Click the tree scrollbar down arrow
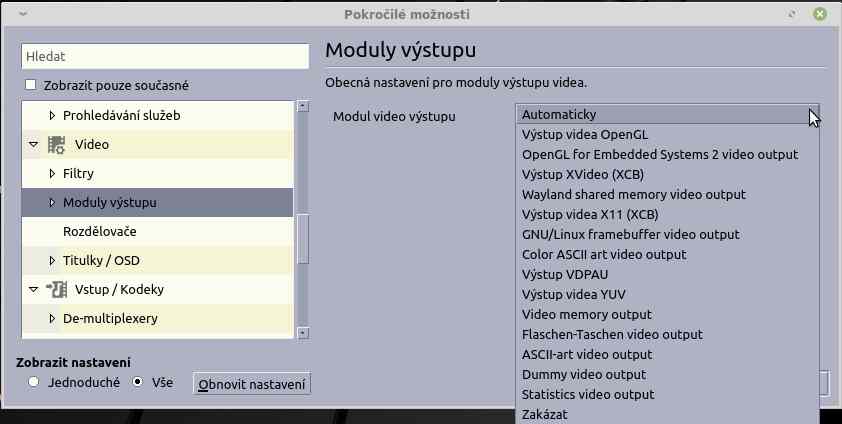Viewport: 842px width, 424px height. point(304,333)
